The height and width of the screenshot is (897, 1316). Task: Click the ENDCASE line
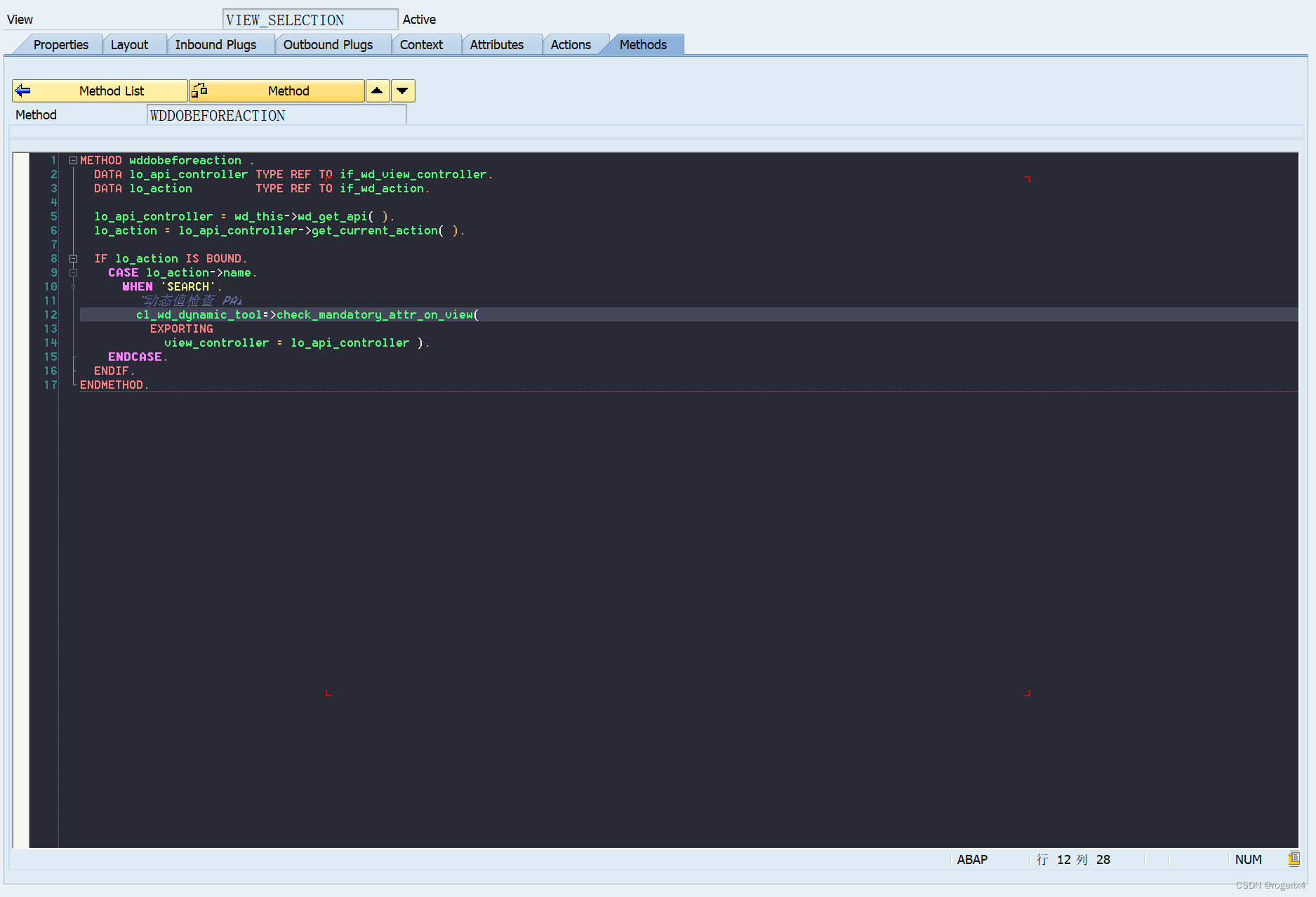click(x=138, y=357)
